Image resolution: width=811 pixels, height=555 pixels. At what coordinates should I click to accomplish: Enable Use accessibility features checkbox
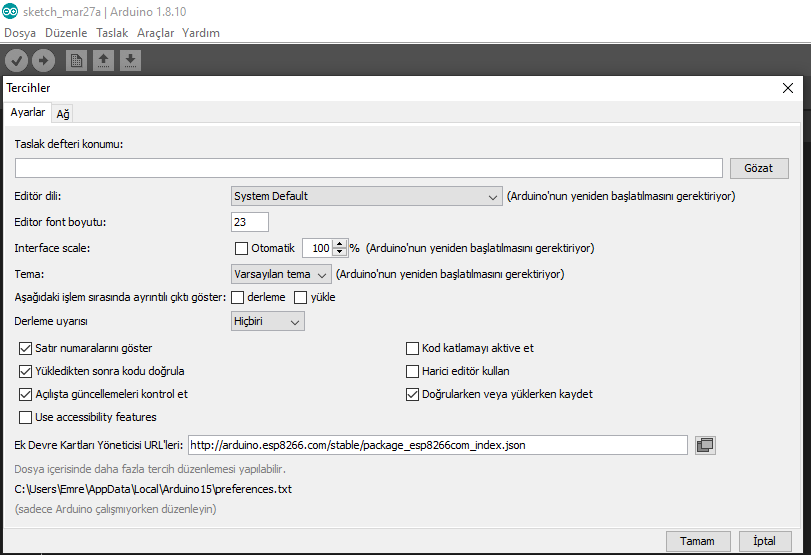pos(25,417)
